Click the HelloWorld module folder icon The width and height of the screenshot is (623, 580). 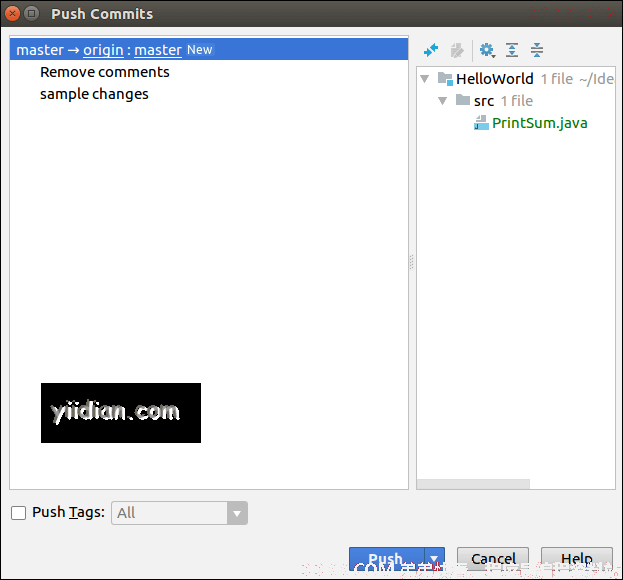(x=445, y=79)
